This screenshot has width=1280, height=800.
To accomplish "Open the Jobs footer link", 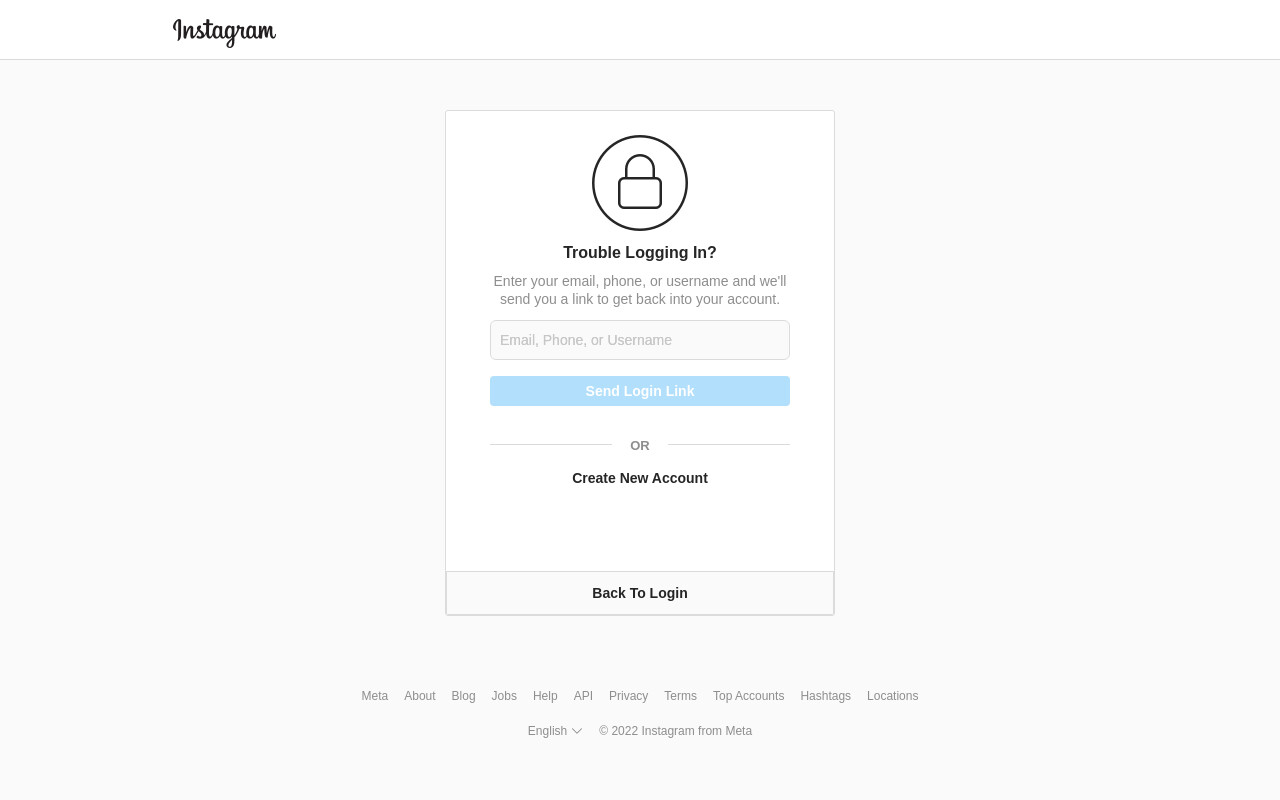I will pos(504,696).
